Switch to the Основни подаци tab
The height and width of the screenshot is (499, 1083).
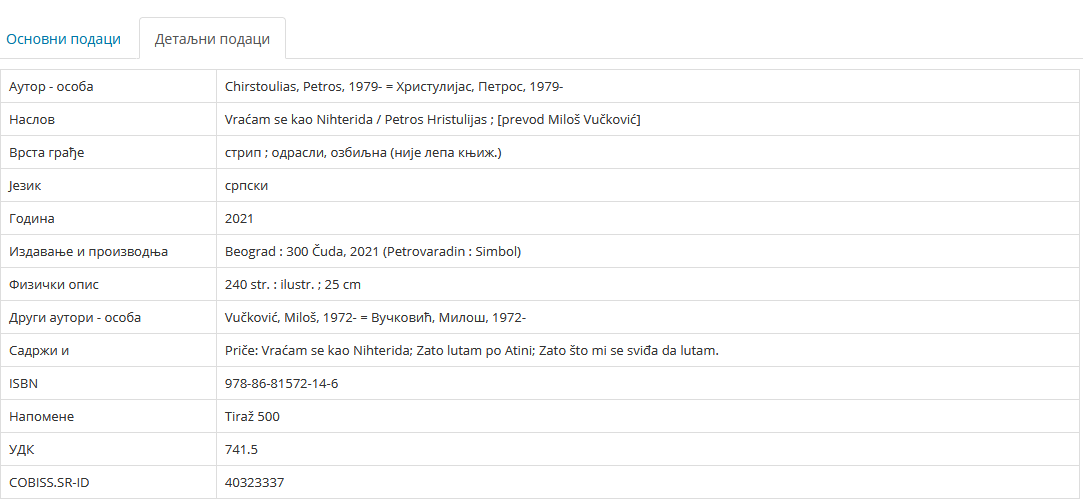tap(64, 39)
